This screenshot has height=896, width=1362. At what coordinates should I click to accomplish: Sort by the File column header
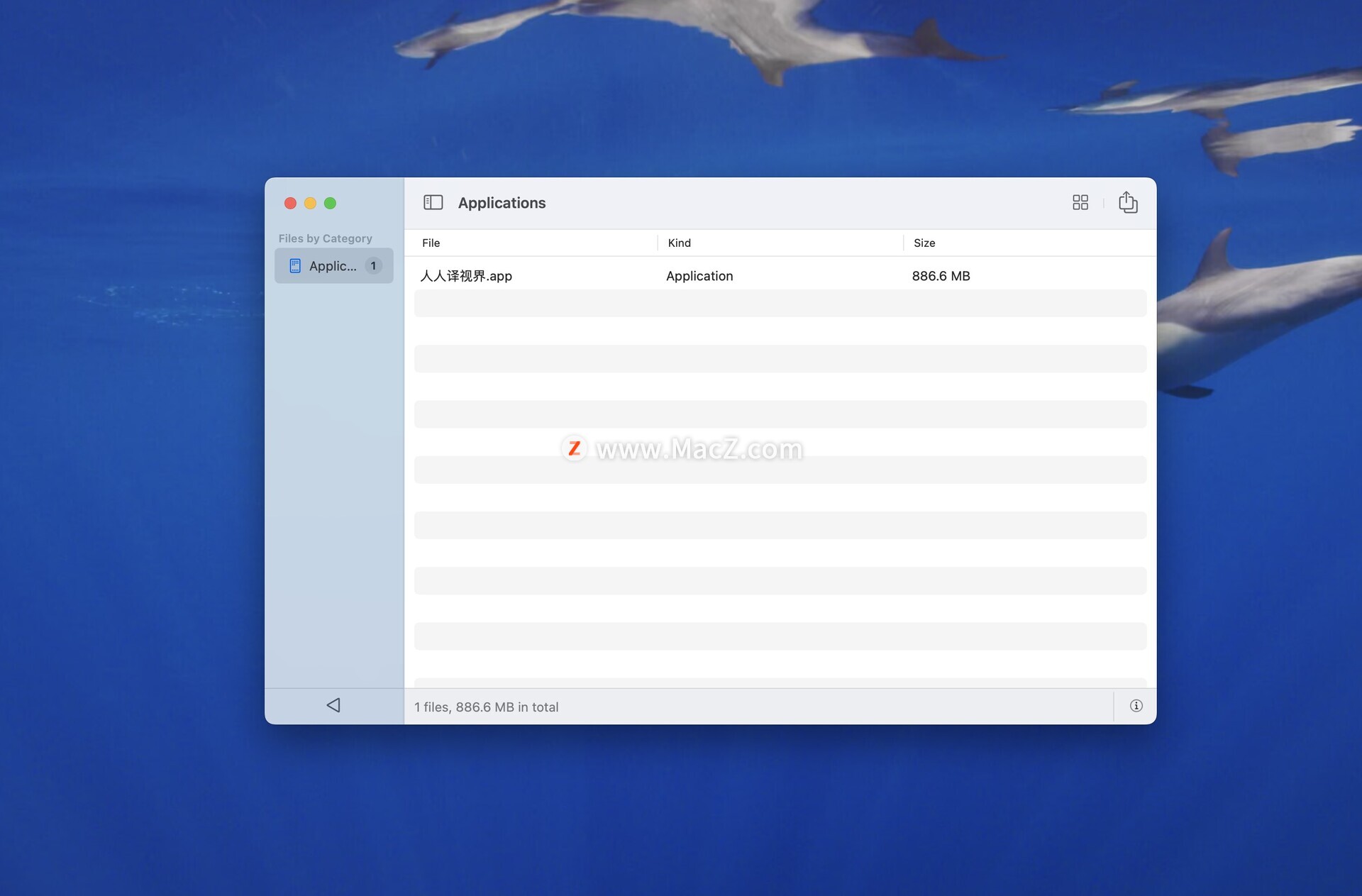(x=431, y=243)
